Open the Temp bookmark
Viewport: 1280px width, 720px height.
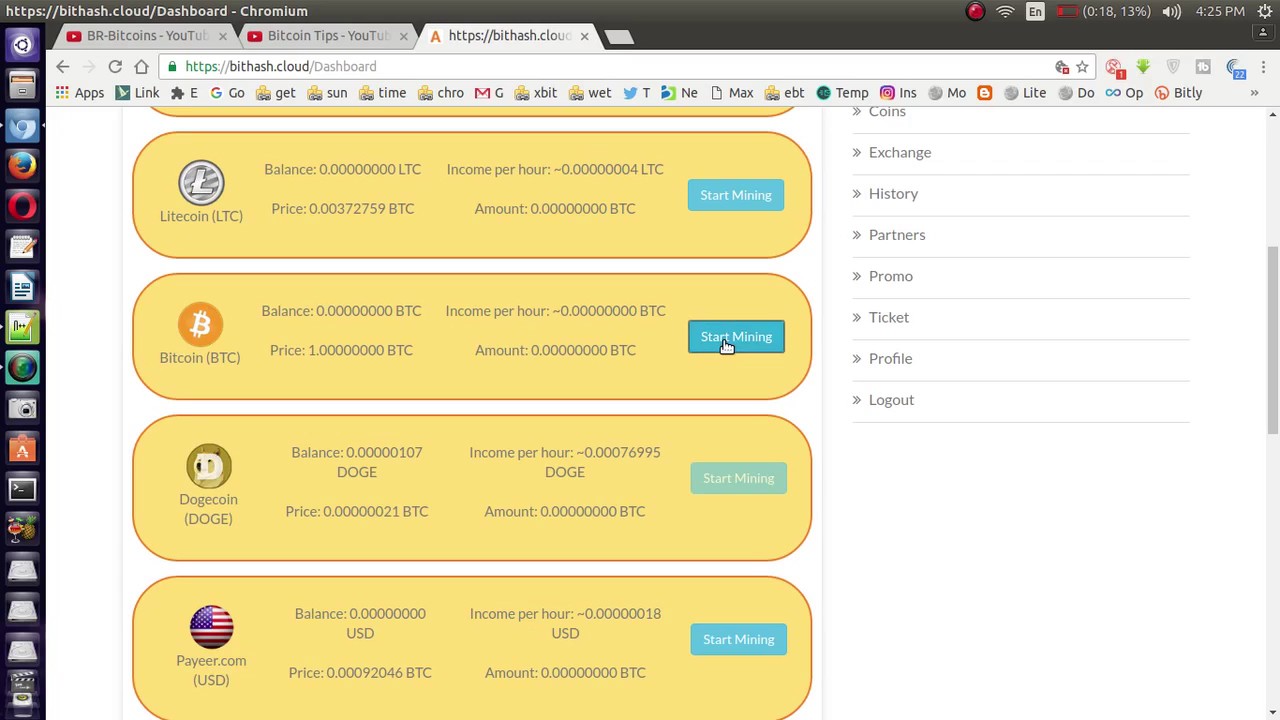842,93
